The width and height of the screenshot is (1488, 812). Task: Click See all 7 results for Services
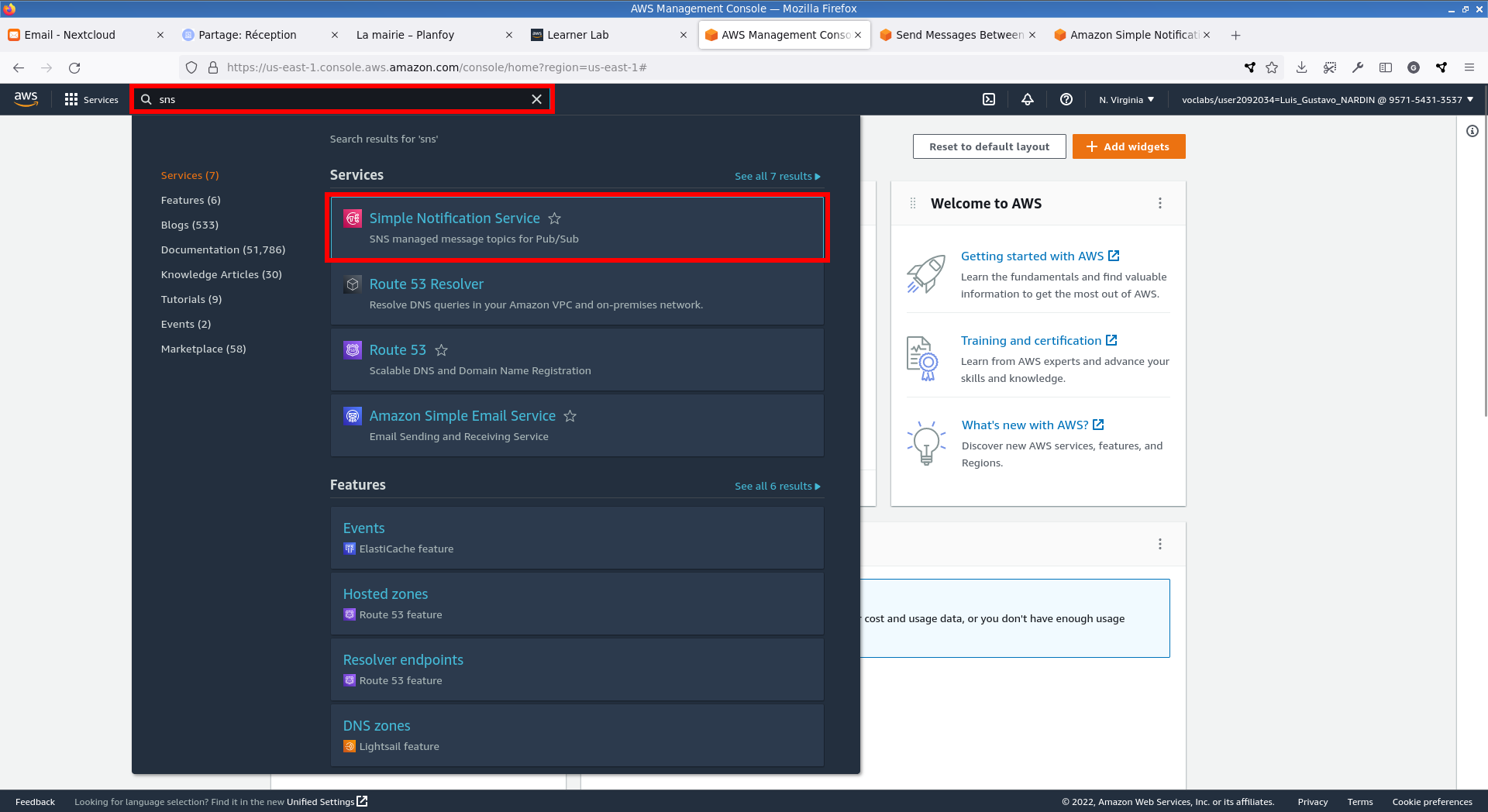coord(777,176)
